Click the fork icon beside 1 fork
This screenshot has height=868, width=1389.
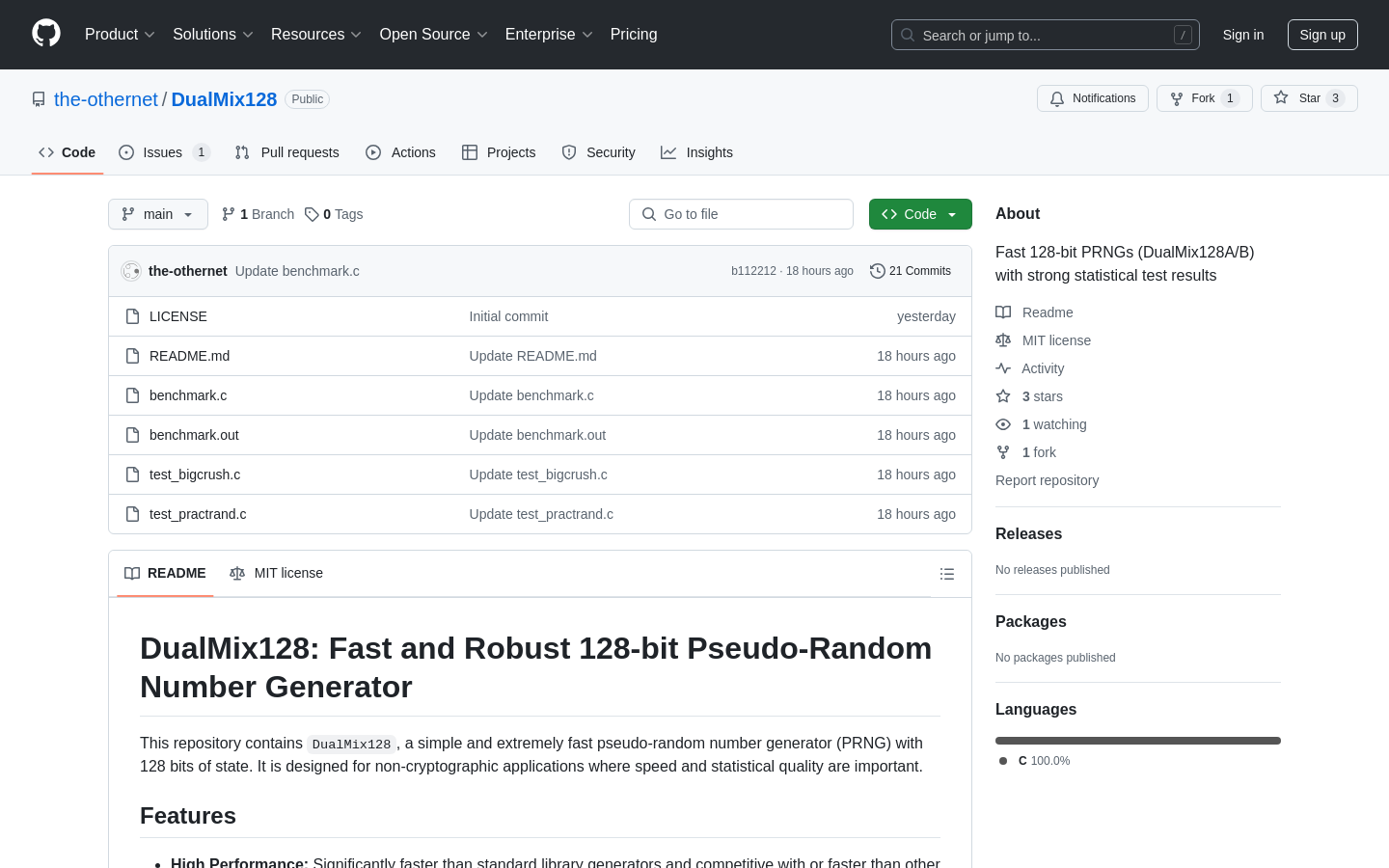point(1003,452)
